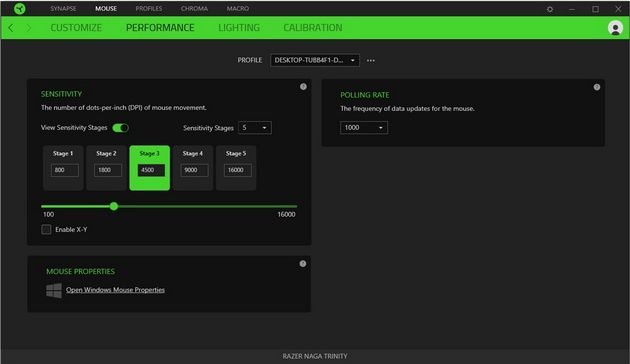
Task: Switch to the Lighting tab
Action: coord(239,28)
